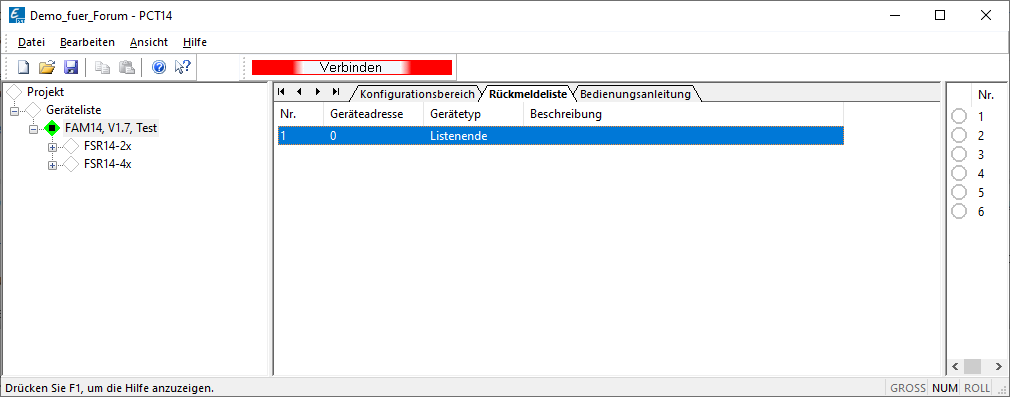This screenshot has width=1010, height=397.
Task: Switch to the Rückmeldeliste tab
Action: [x=528, y=94]
